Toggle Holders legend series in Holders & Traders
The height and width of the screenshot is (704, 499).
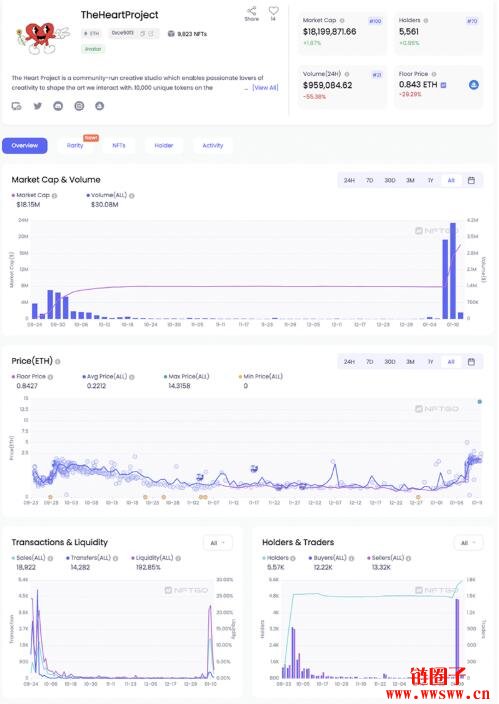275,558
